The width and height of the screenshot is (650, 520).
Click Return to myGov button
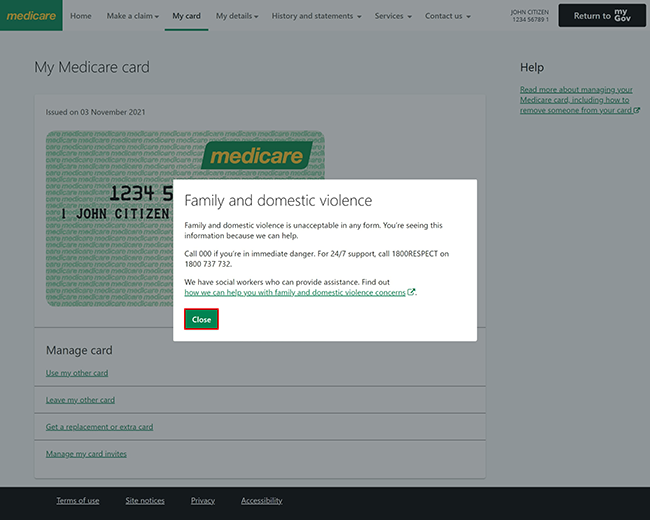coord(602,15)
